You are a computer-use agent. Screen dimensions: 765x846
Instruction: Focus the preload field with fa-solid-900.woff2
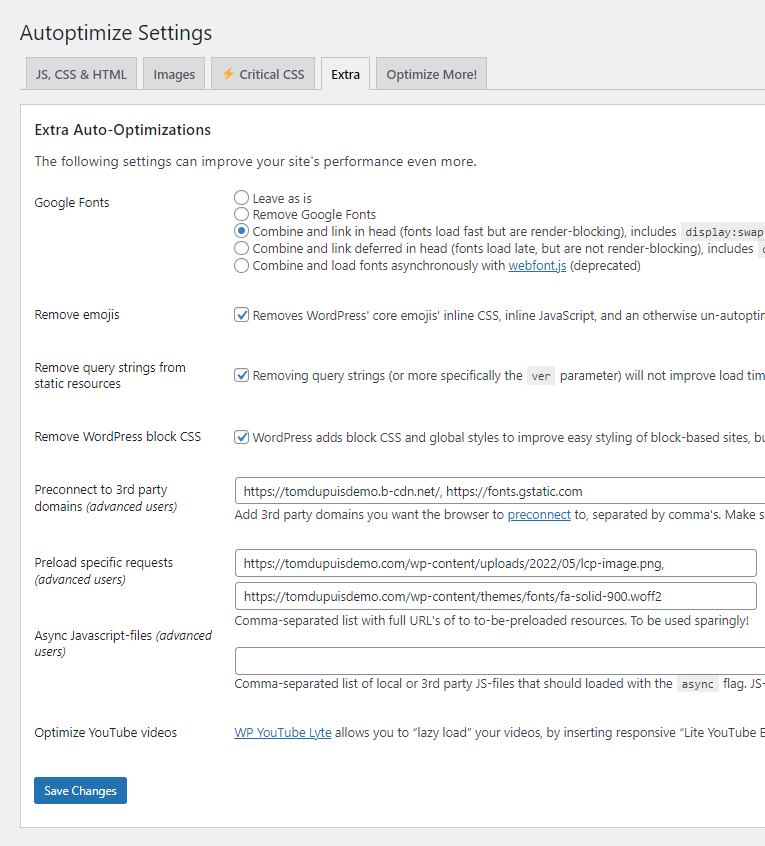pos(495,596)
